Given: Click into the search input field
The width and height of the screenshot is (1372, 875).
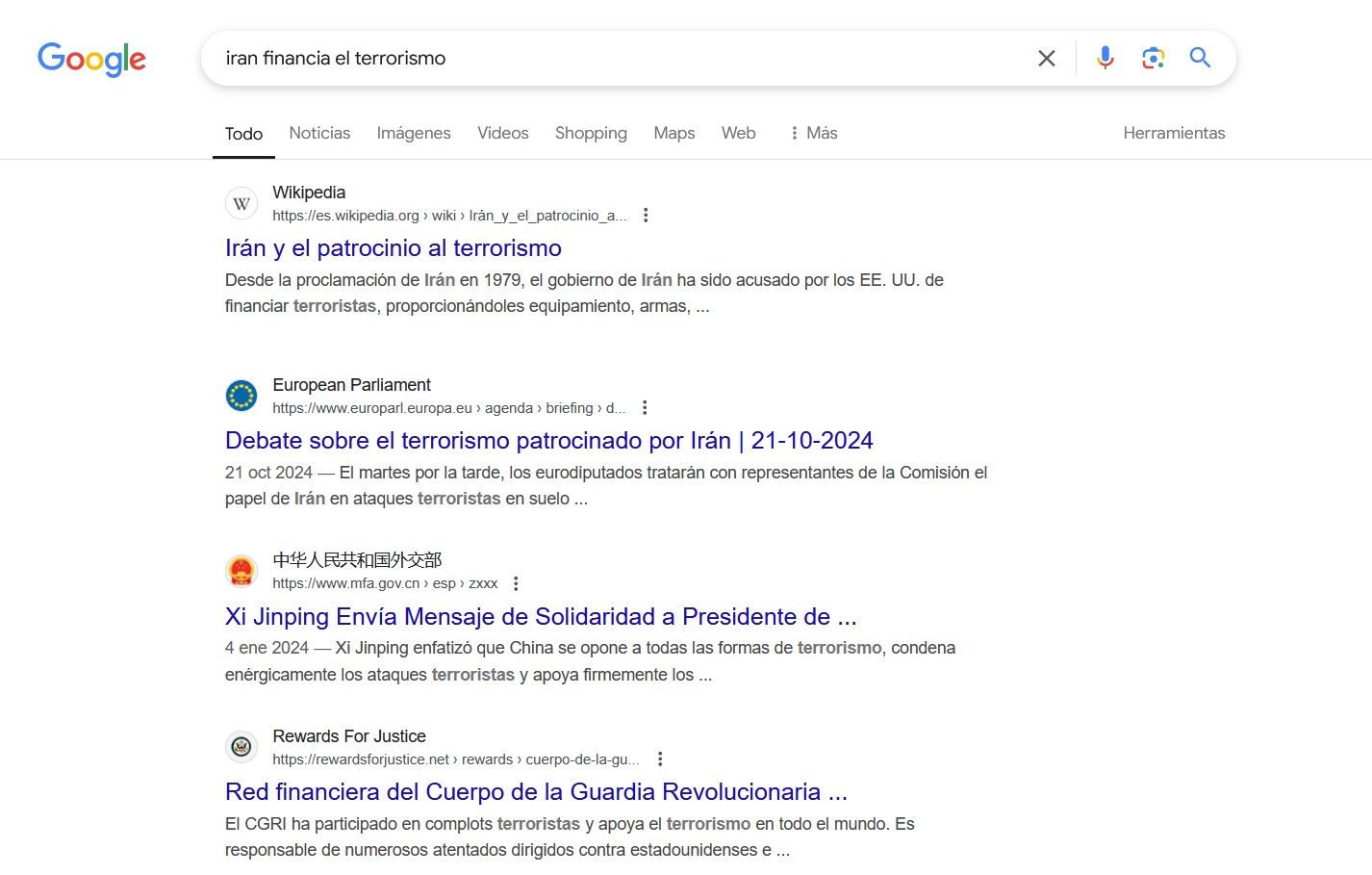Looking at the screenshot, I should point(616,58).
